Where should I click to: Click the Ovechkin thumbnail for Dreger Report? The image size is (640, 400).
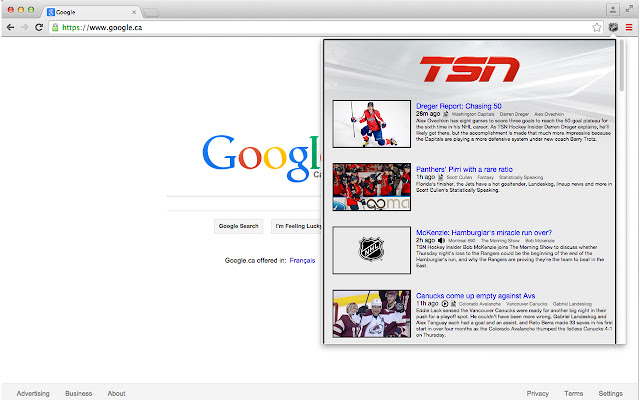pyautogui.click(x=371, y=124)
